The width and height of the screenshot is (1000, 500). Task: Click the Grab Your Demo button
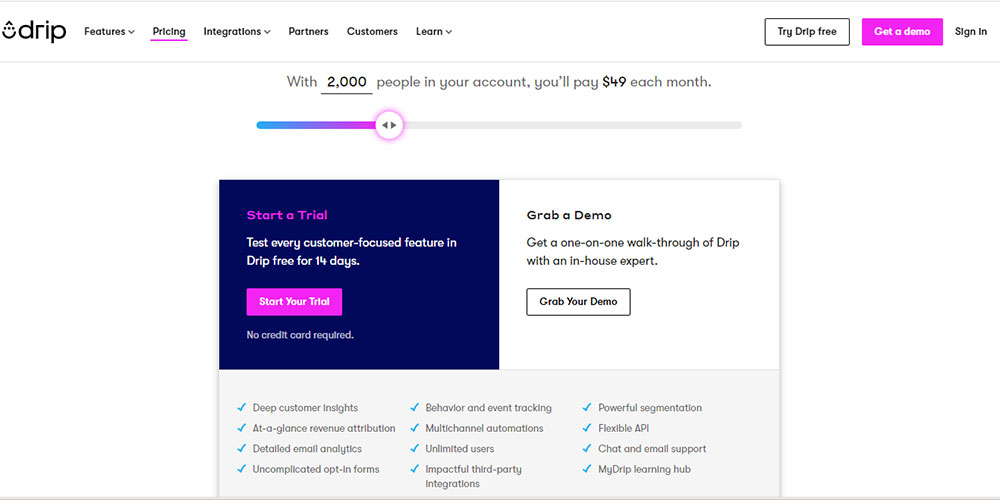pos(578,302)
